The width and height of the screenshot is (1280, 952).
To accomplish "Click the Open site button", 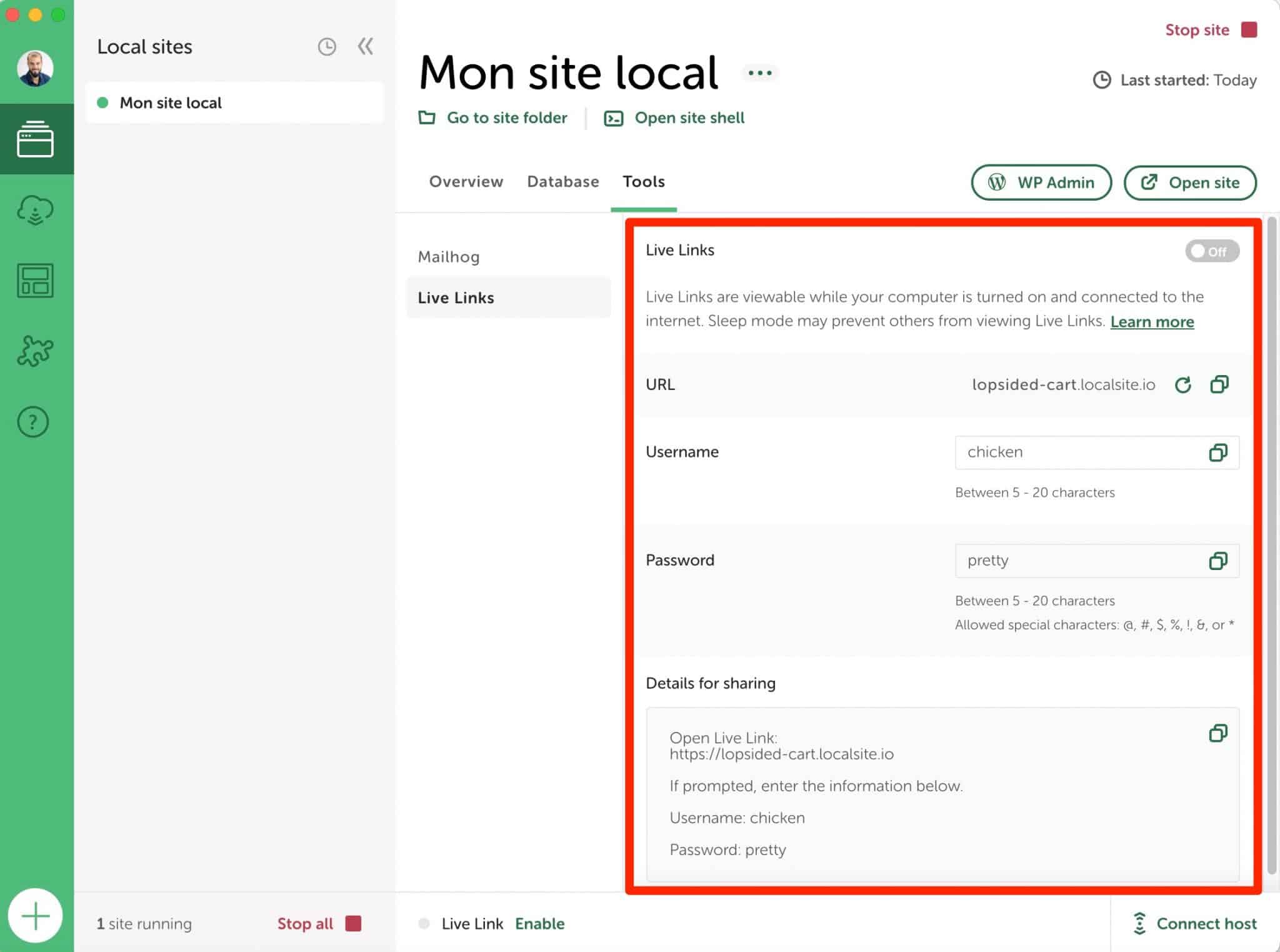I will point(1190,183).
